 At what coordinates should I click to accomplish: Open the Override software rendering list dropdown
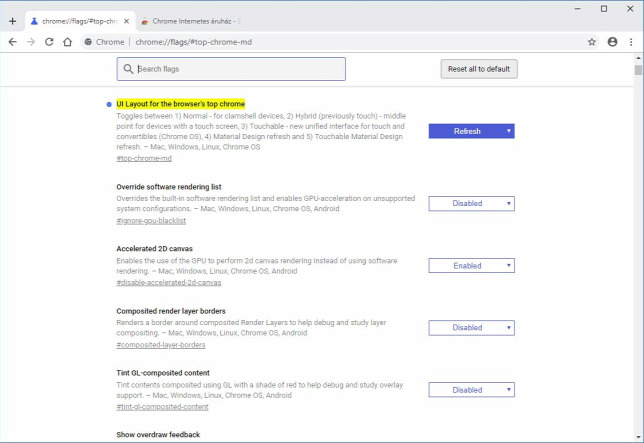point(472,204)
